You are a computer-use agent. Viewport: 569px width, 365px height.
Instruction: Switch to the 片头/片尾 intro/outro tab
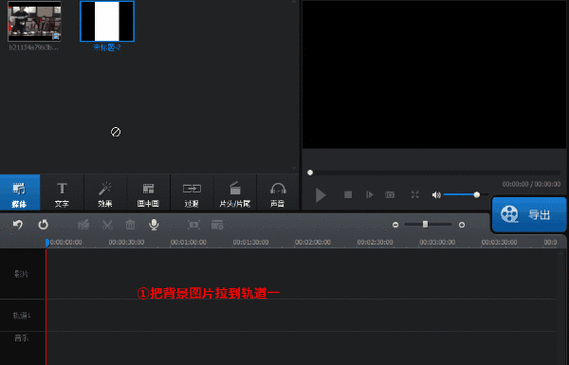(235, 193)
